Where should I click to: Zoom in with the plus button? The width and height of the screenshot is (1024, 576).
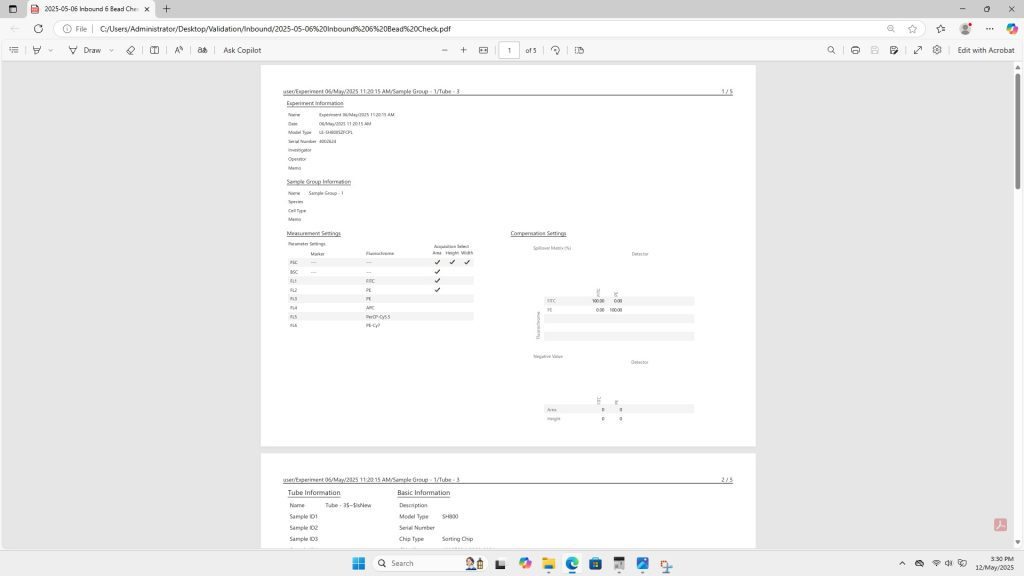pyautogui.click(x=463, y=50)
